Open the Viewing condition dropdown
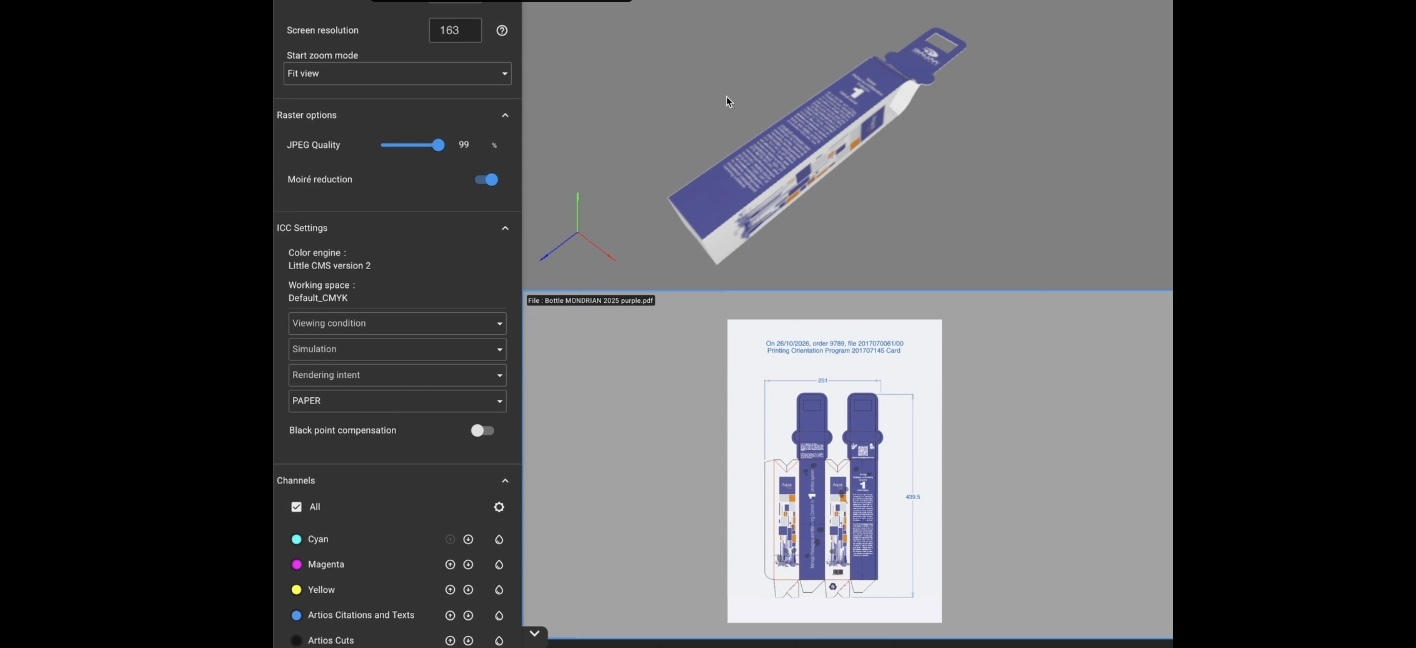The height and width of the screenshot is (648, 1416). tap(397, 324)
